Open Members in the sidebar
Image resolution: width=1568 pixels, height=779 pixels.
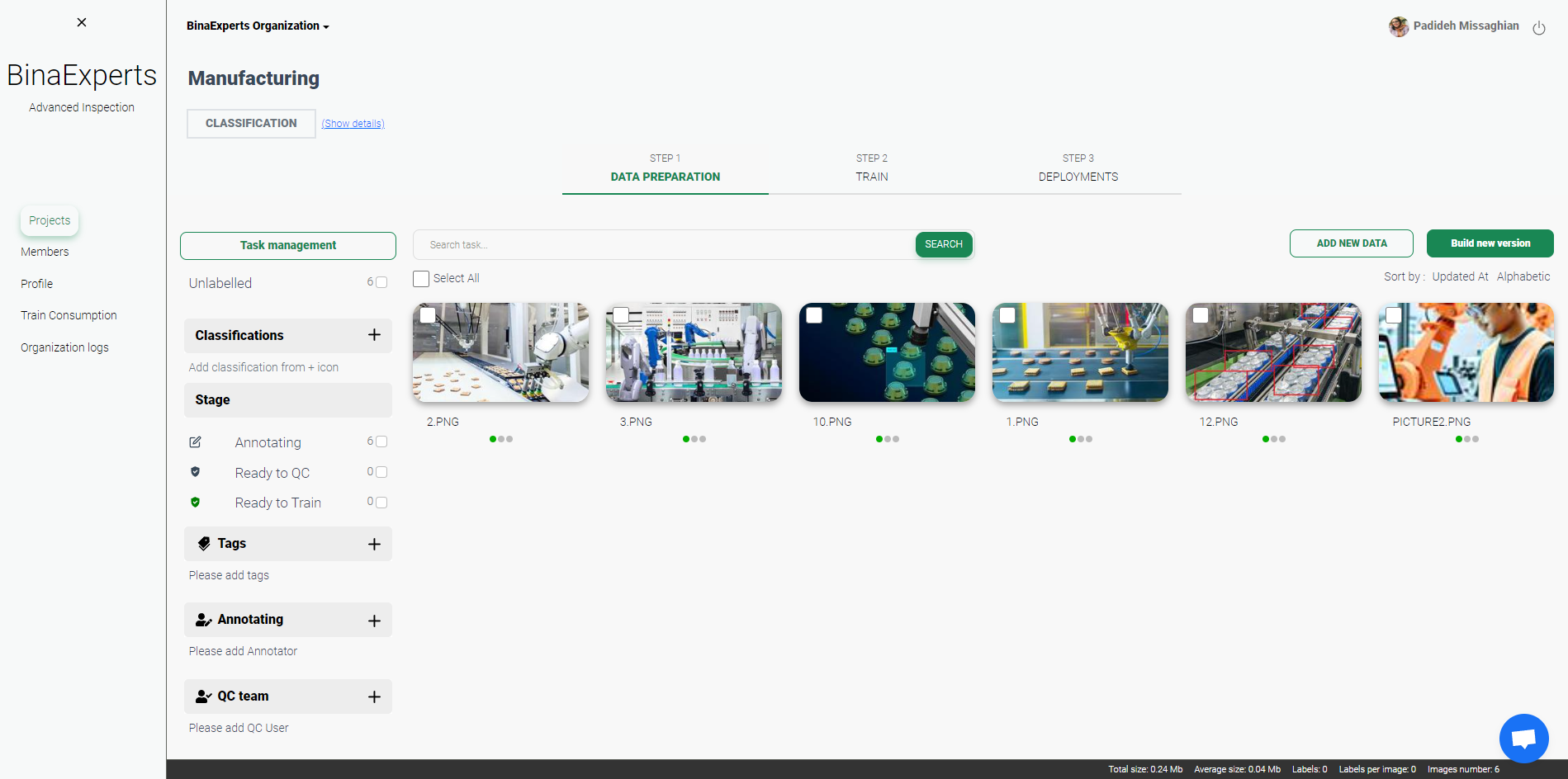[x=45, y=252]
